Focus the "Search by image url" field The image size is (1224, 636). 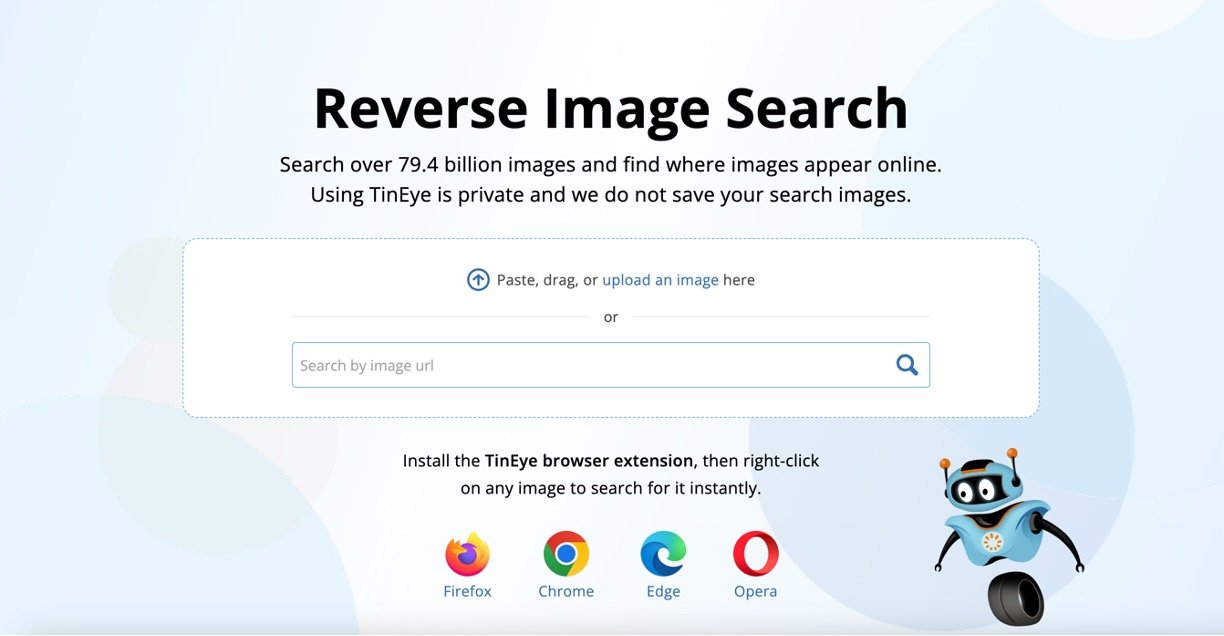[x=590, y=365]
